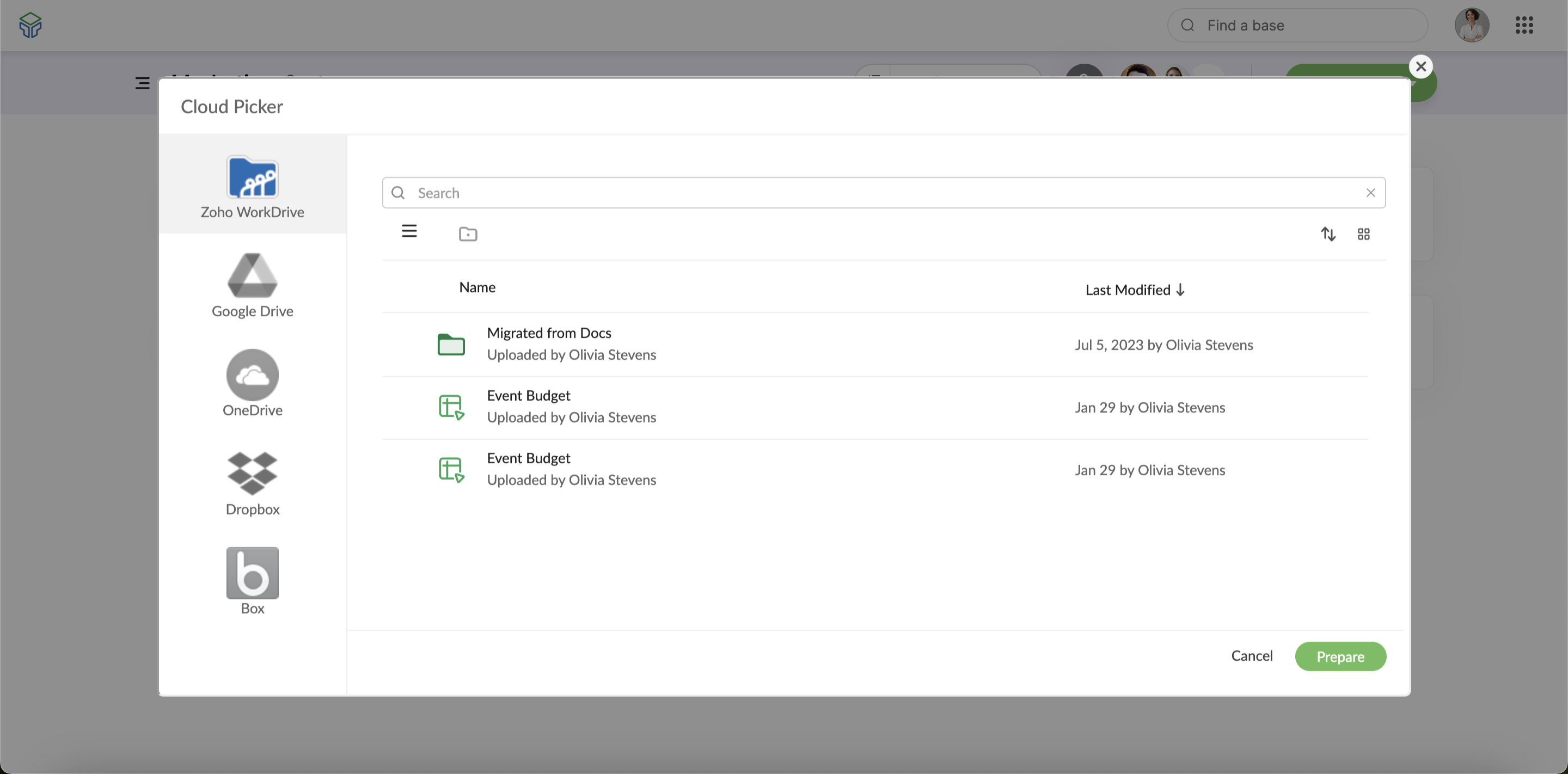Open the Migrated from Docs folder
Screen dimensions: 1568x774
(x=548, y=333)
